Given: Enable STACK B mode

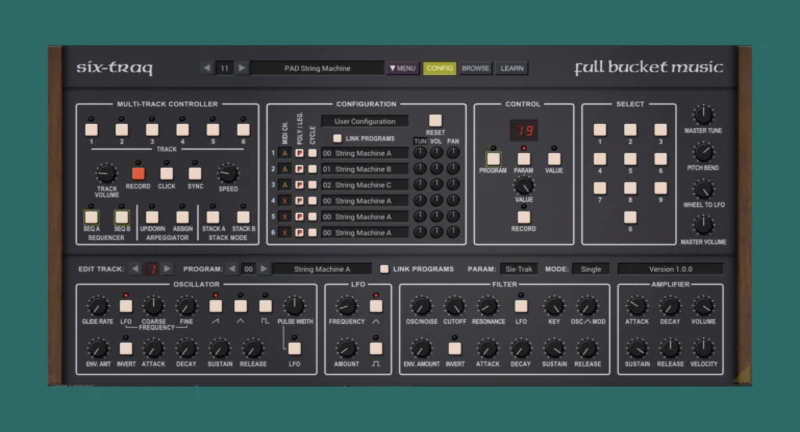Looking at the screenshot, I should [243, 217].
